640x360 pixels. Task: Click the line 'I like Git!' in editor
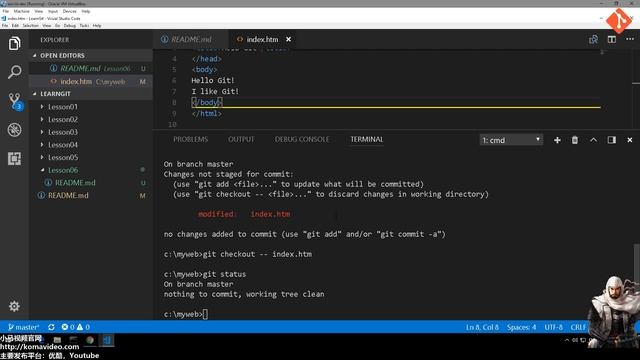click(x=215, y=91)
